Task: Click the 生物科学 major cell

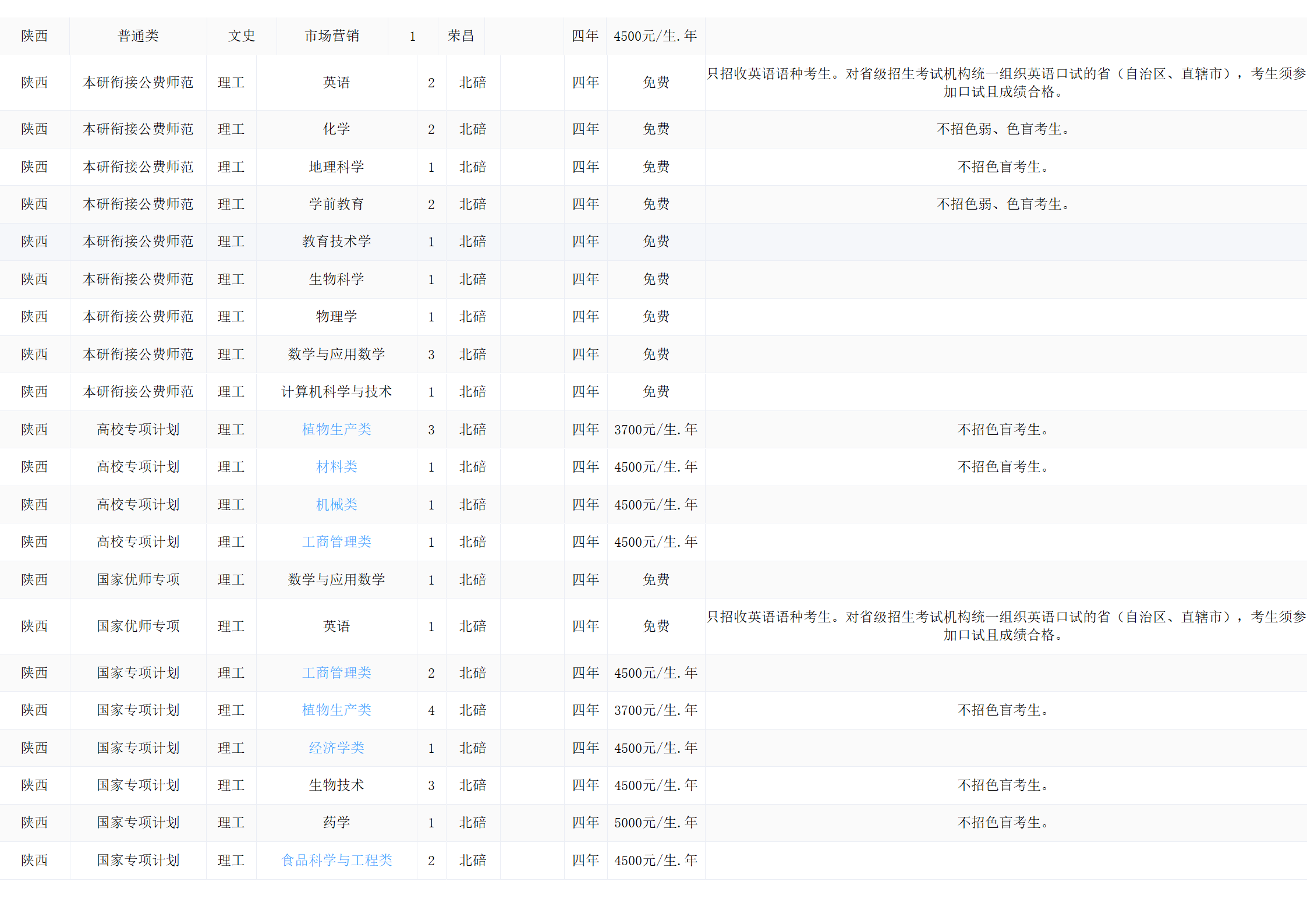Action: point(337,279)
